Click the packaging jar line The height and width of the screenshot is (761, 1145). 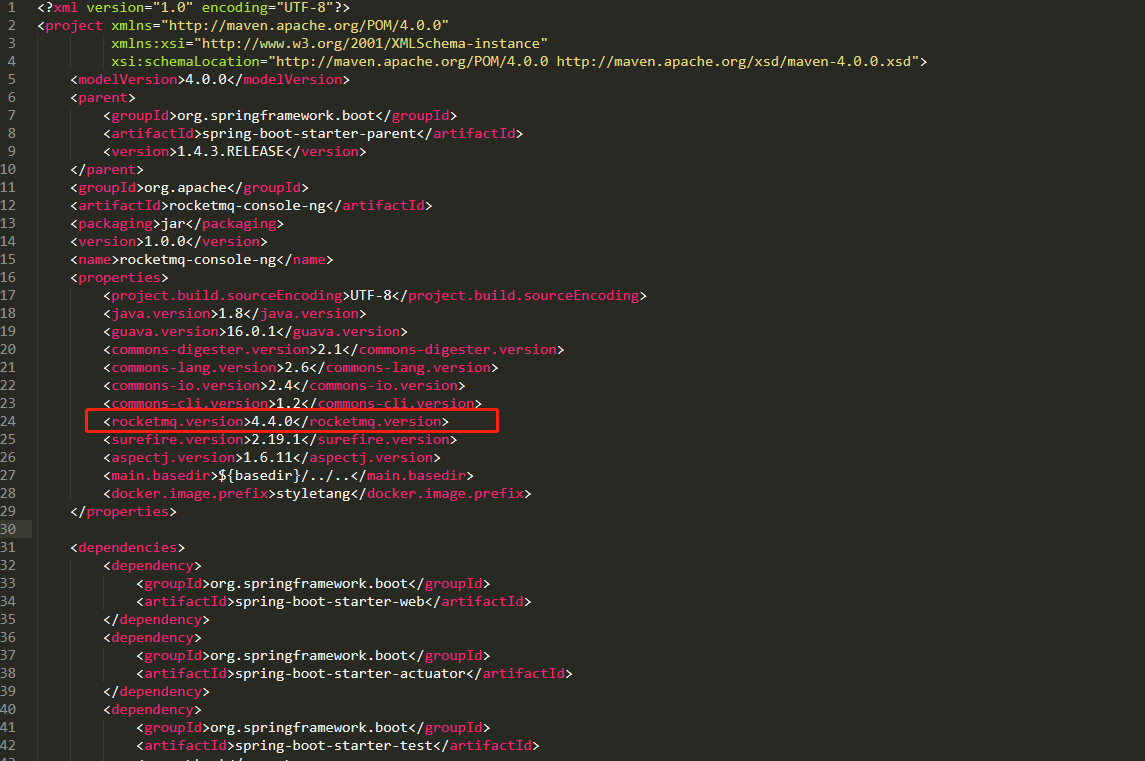point(177,223)
